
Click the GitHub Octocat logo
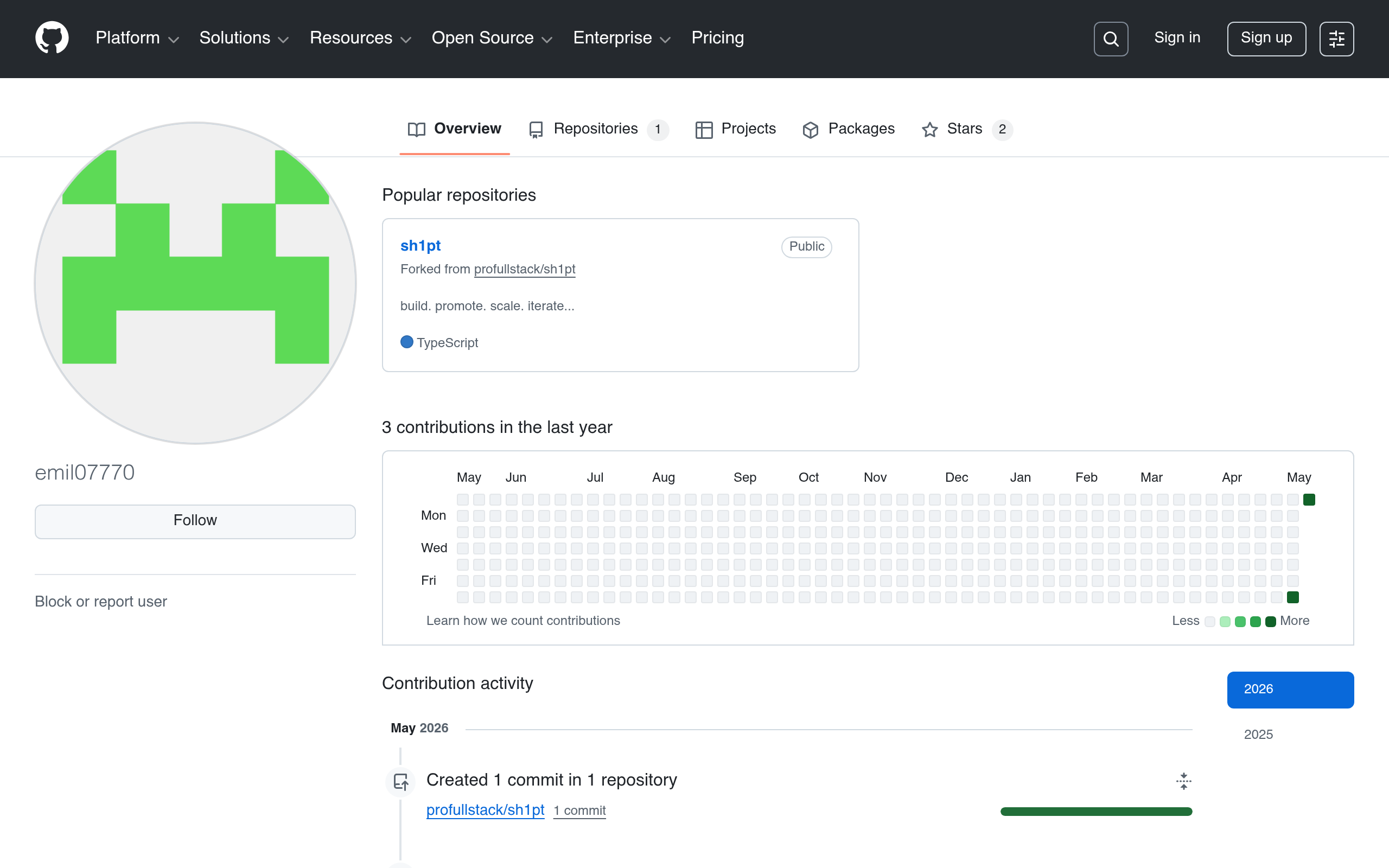click(52, 38)
